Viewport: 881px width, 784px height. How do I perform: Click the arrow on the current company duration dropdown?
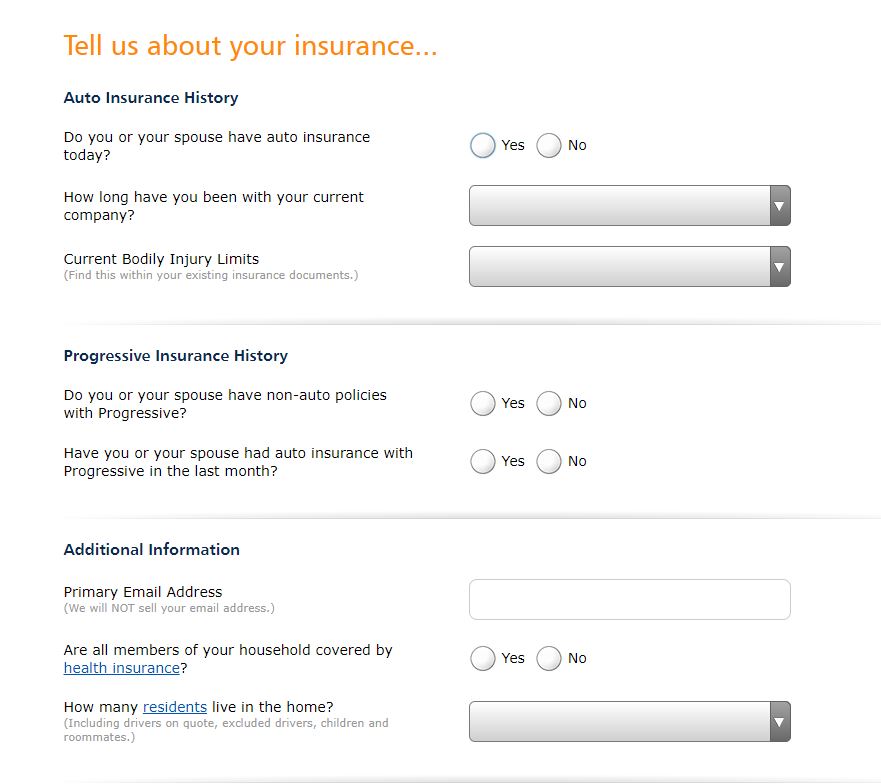[x=780, y=206]
